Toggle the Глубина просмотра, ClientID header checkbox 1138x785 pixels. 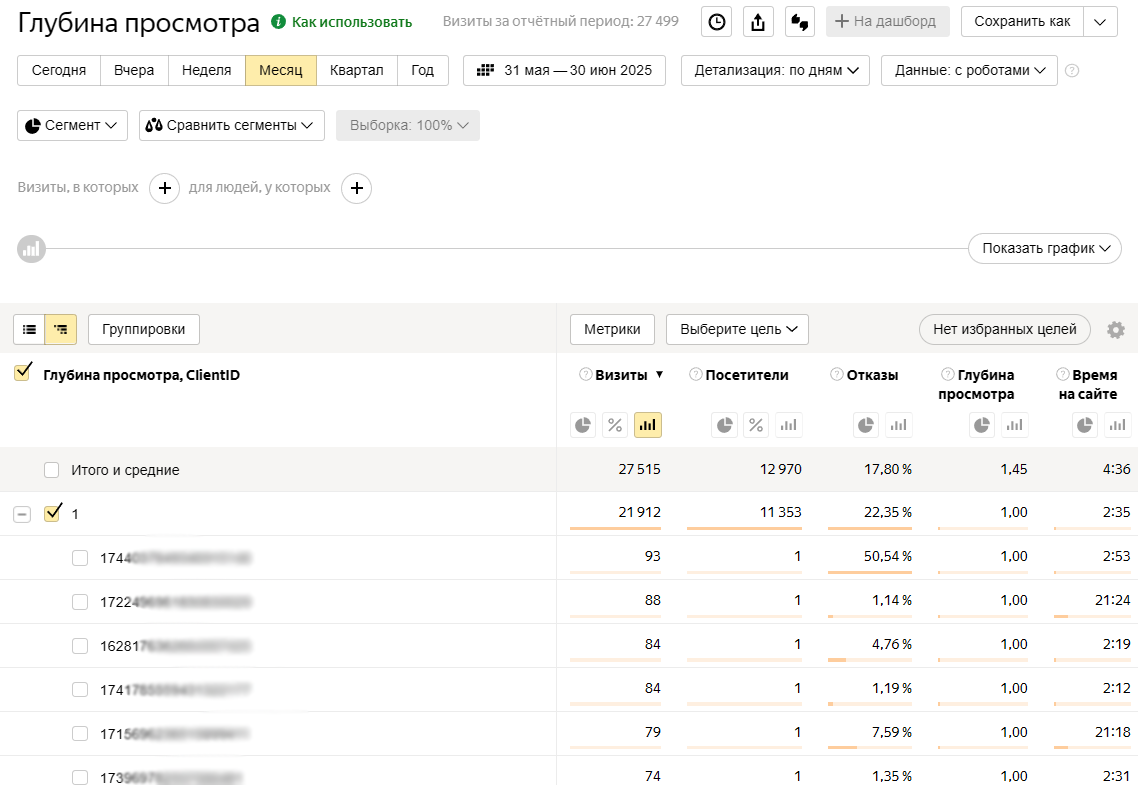click(23, 373)
